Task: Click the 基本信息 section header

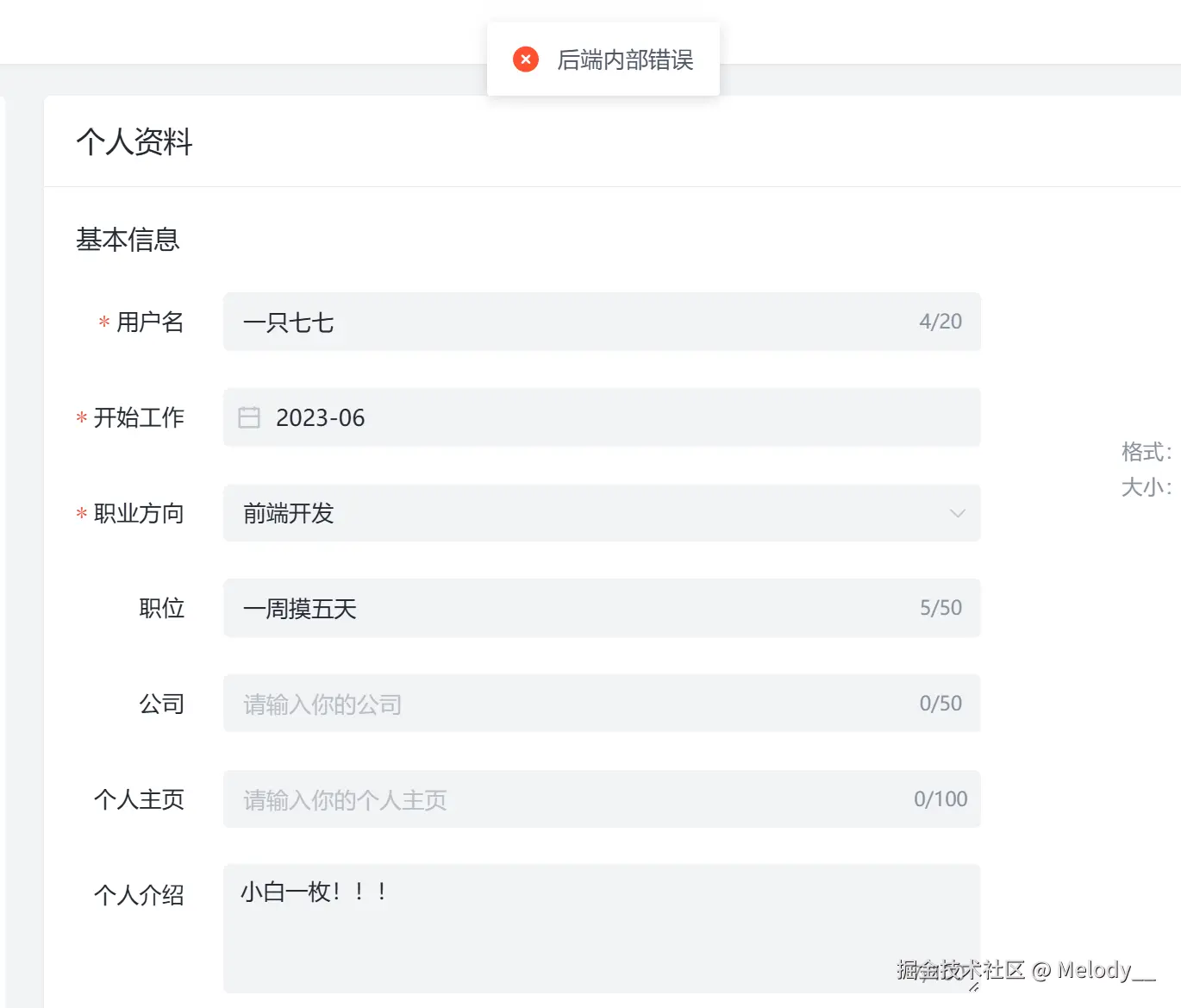Action: click(128, 241)
